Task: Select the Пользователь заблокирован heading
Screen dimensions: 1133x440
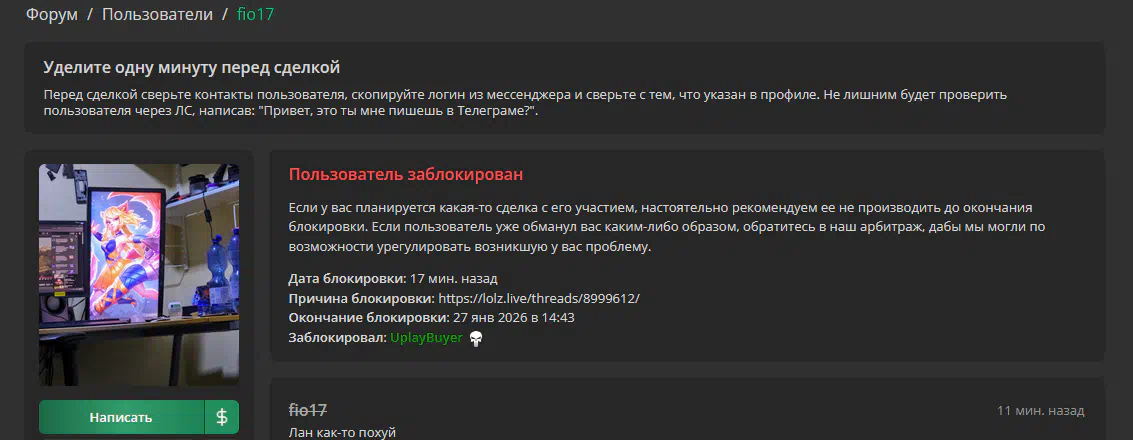Action: click(405, 175)
